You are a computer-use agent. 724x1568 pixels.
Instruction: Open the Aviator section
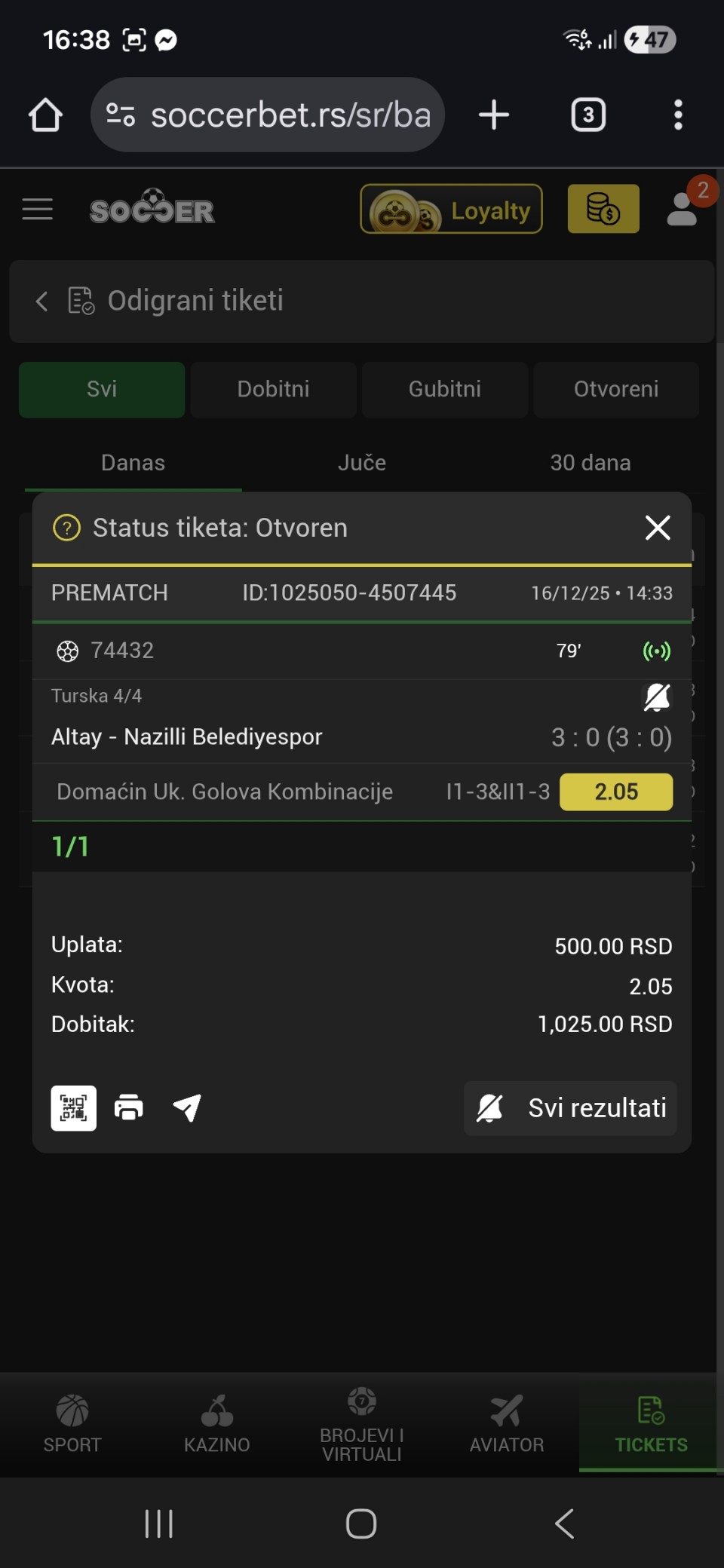click(x=507, y=1423)
